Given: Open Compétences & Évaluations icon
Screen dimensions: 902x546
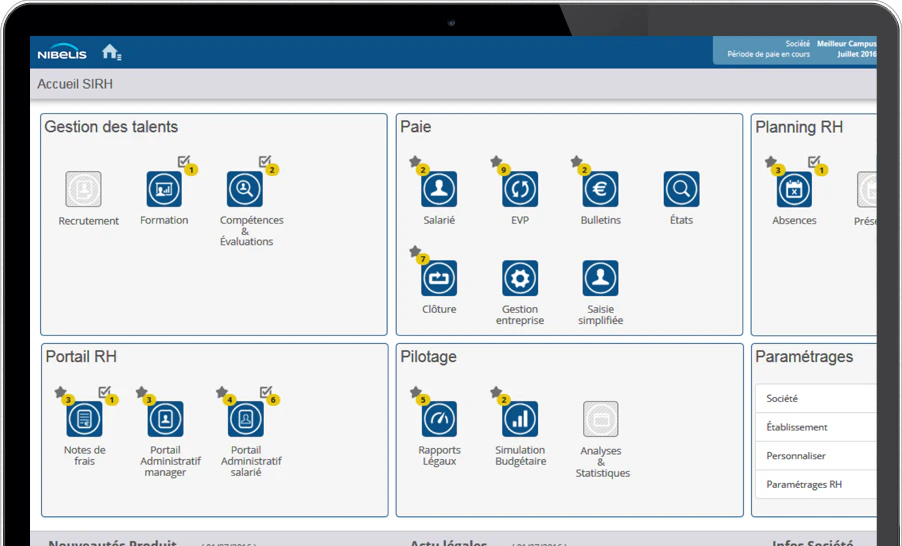Looking at the screenshot, I should (244, 189).
